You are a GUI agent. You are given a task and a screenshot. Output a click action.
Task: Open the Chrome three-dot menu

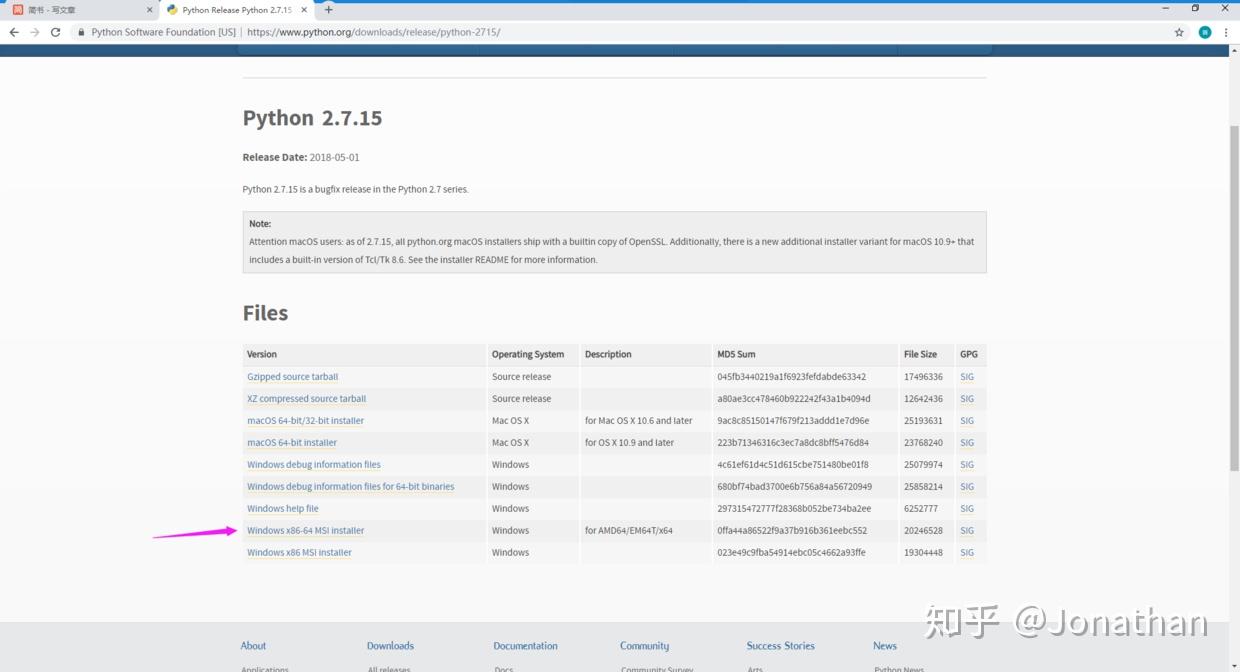point(1226,32)
